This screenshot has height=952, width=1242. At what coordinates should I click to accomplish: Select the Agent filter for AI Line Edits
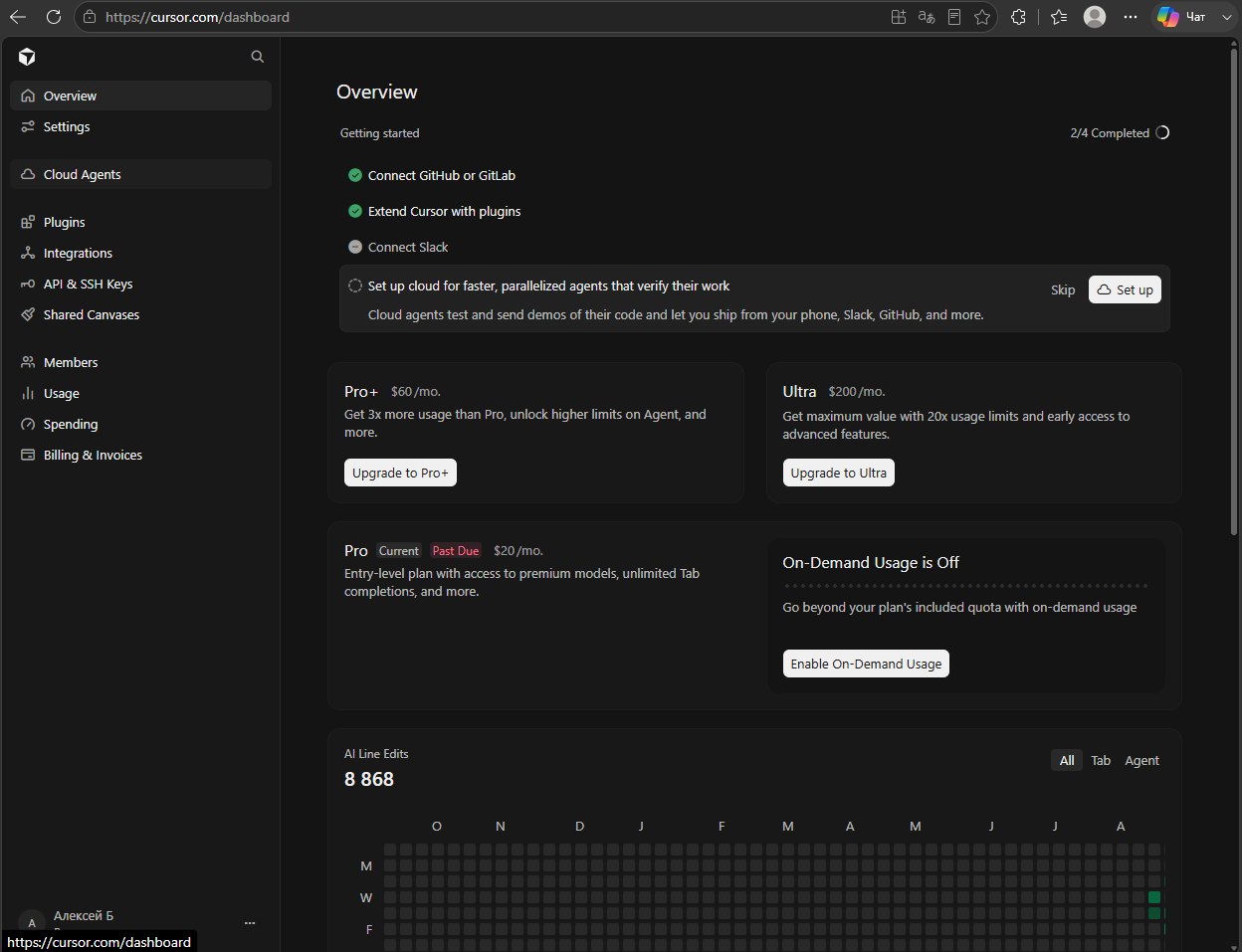[1141, 760]
